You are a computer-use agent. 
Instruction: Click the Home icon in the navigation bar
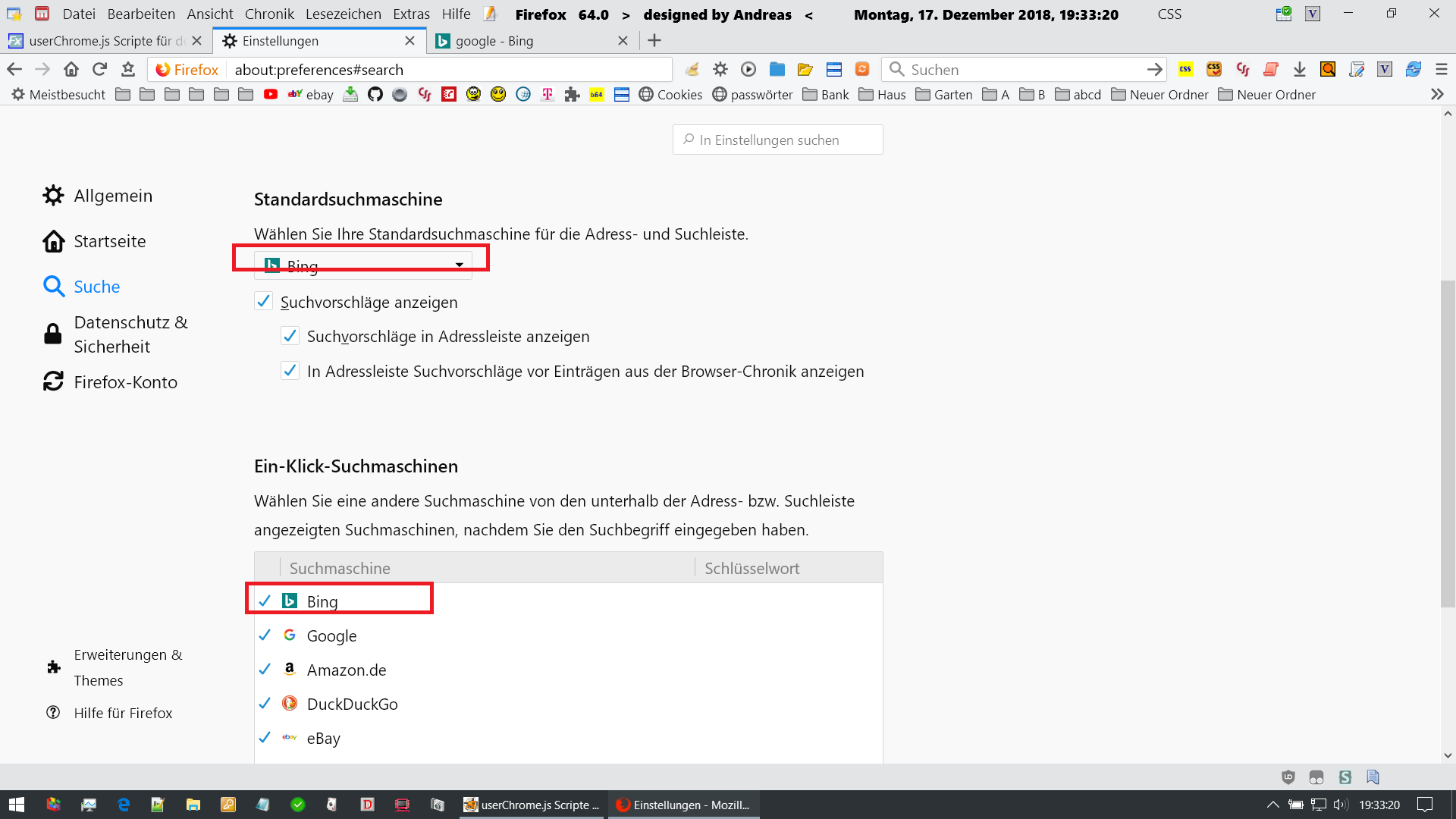pos(71,70)
